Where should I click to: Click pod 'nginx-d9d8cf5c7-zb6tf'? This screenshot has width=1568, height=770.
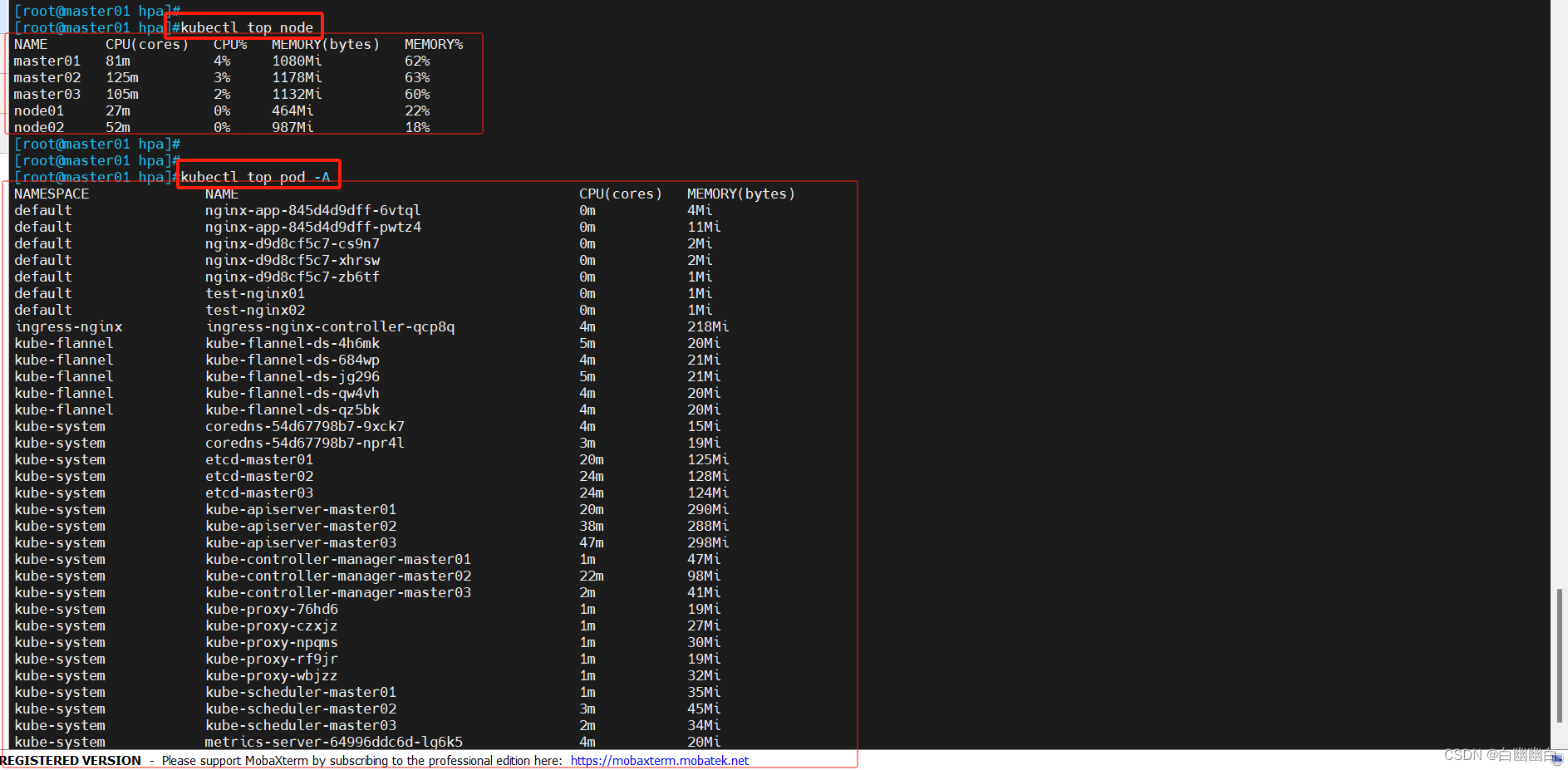coord(292,277)
